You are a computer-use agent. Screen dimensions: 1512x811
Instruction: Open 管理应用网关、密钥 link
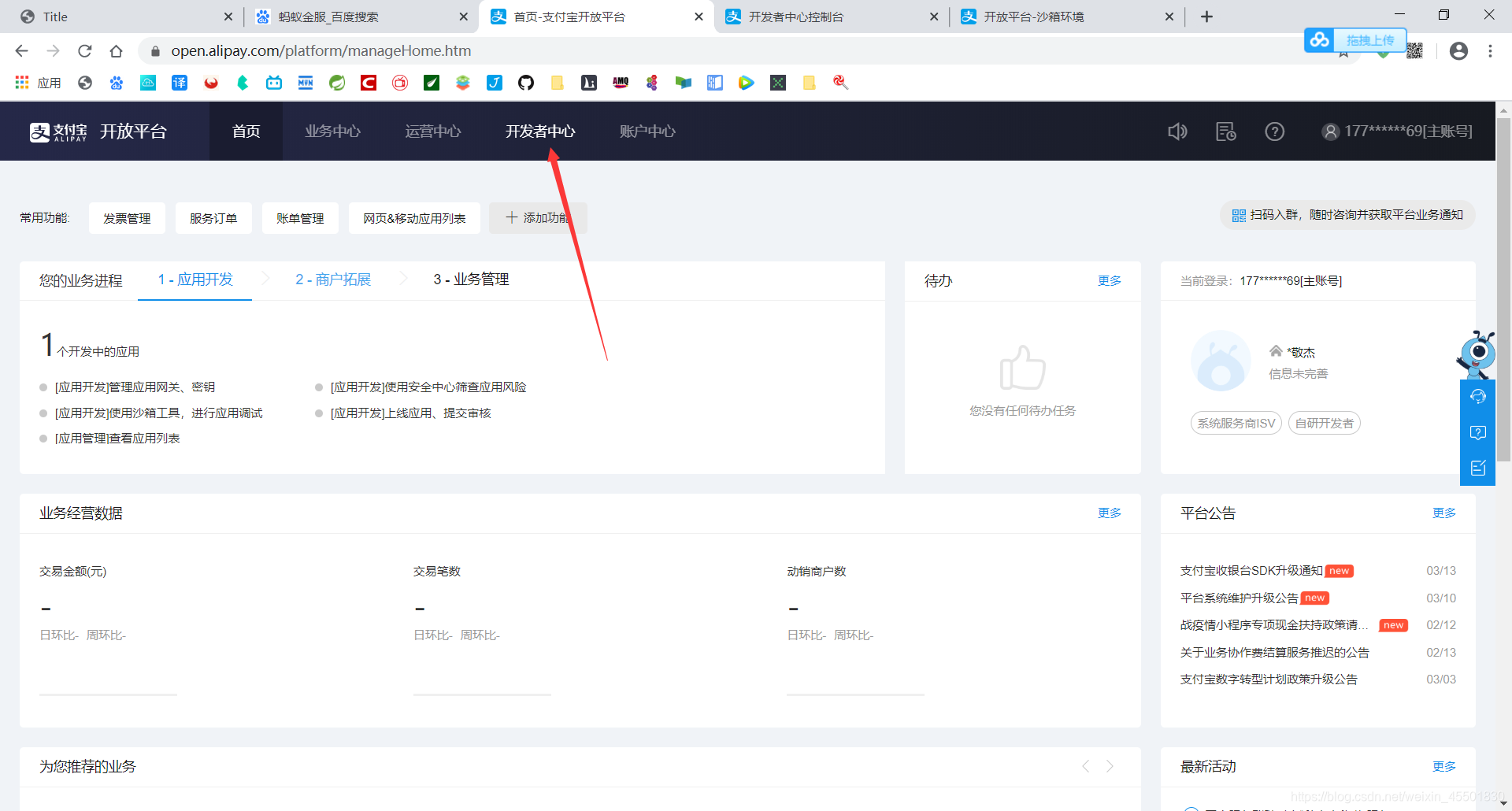pyautogui.click(x=135, y=387)
